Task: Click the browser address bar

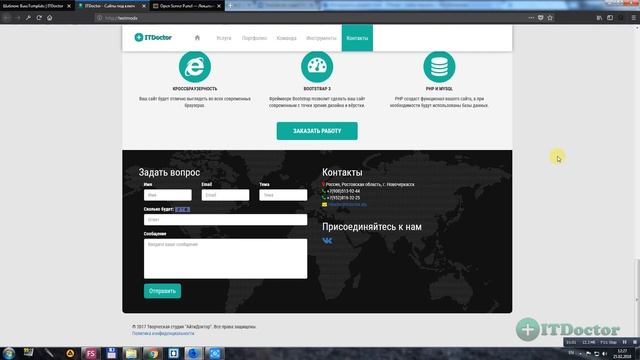Action: point(310,18)
